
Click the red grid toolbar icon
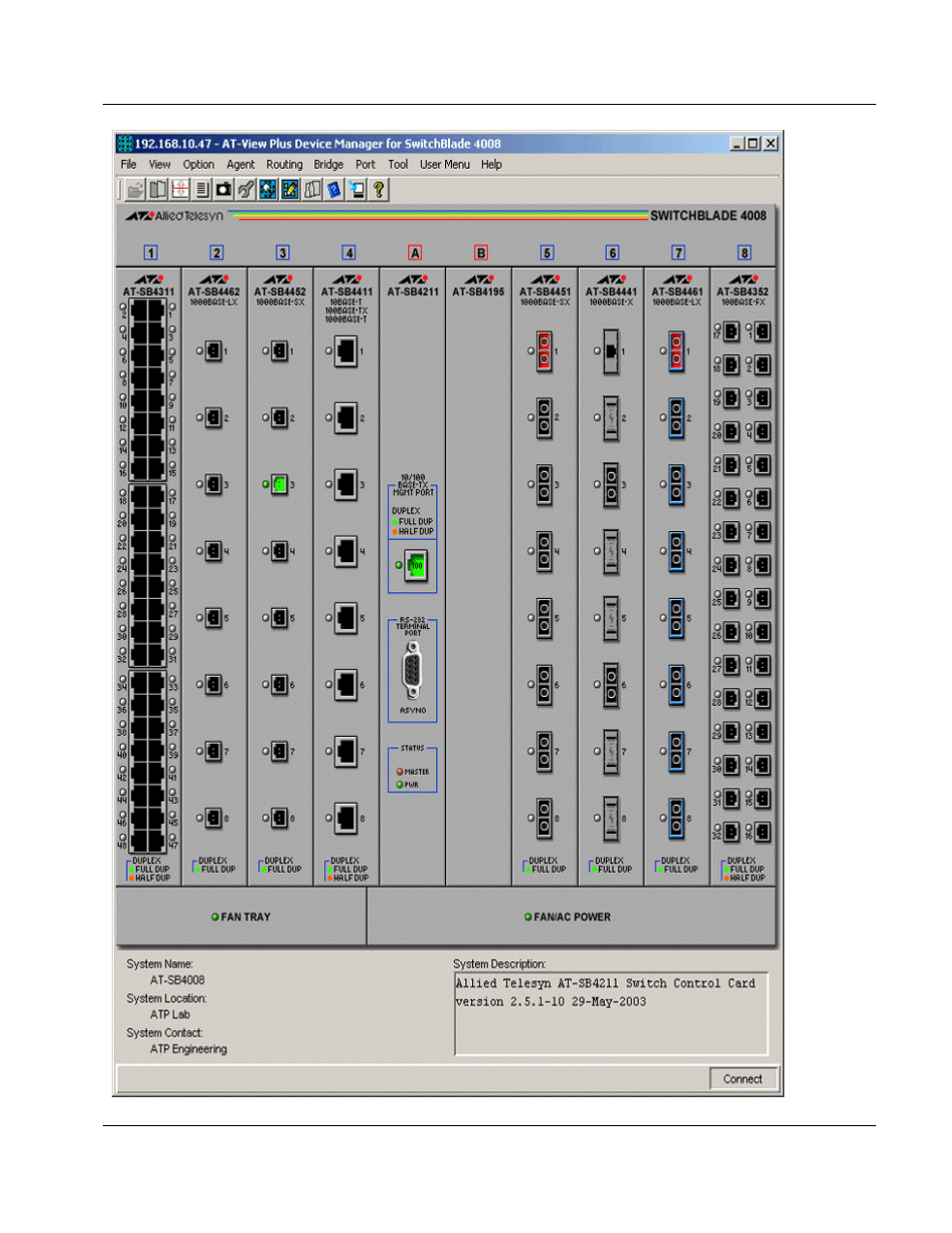point(180,190)
